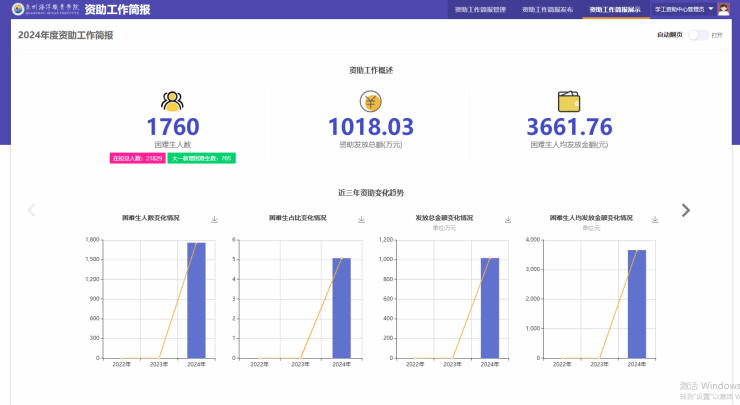The width and height of the screenshot is (740, 405).
Task: Go to next chart slide arrow
Action: point(685,210)
